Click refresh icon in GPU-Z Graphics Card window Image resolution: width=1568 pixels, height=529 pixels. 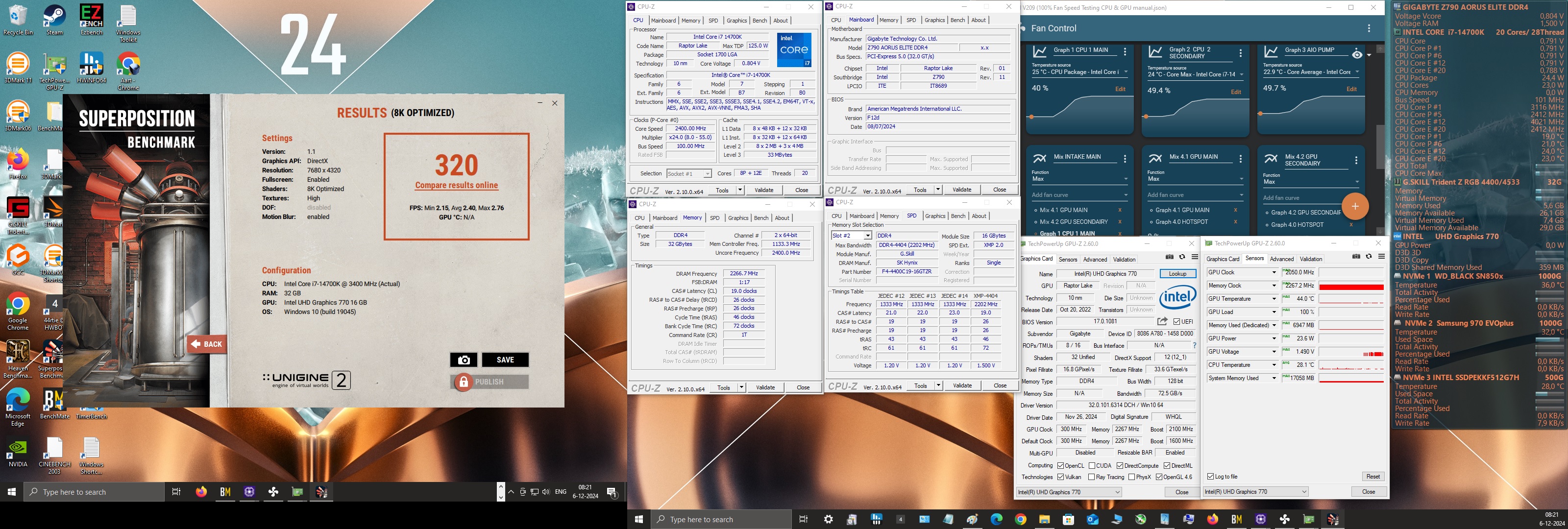[1182, 257]
